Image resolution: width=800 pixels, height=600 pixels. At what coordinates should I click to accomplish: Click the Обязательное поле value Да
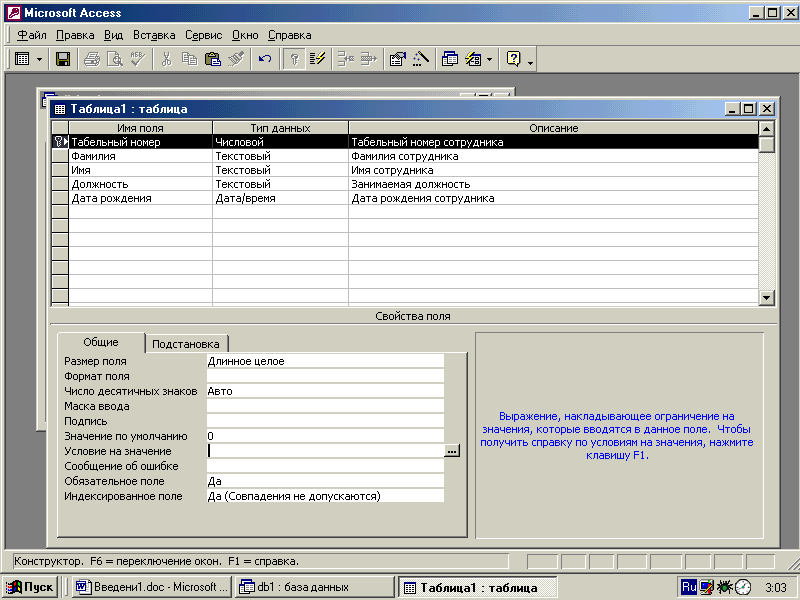pyautogui.click(x=325, y=481)
